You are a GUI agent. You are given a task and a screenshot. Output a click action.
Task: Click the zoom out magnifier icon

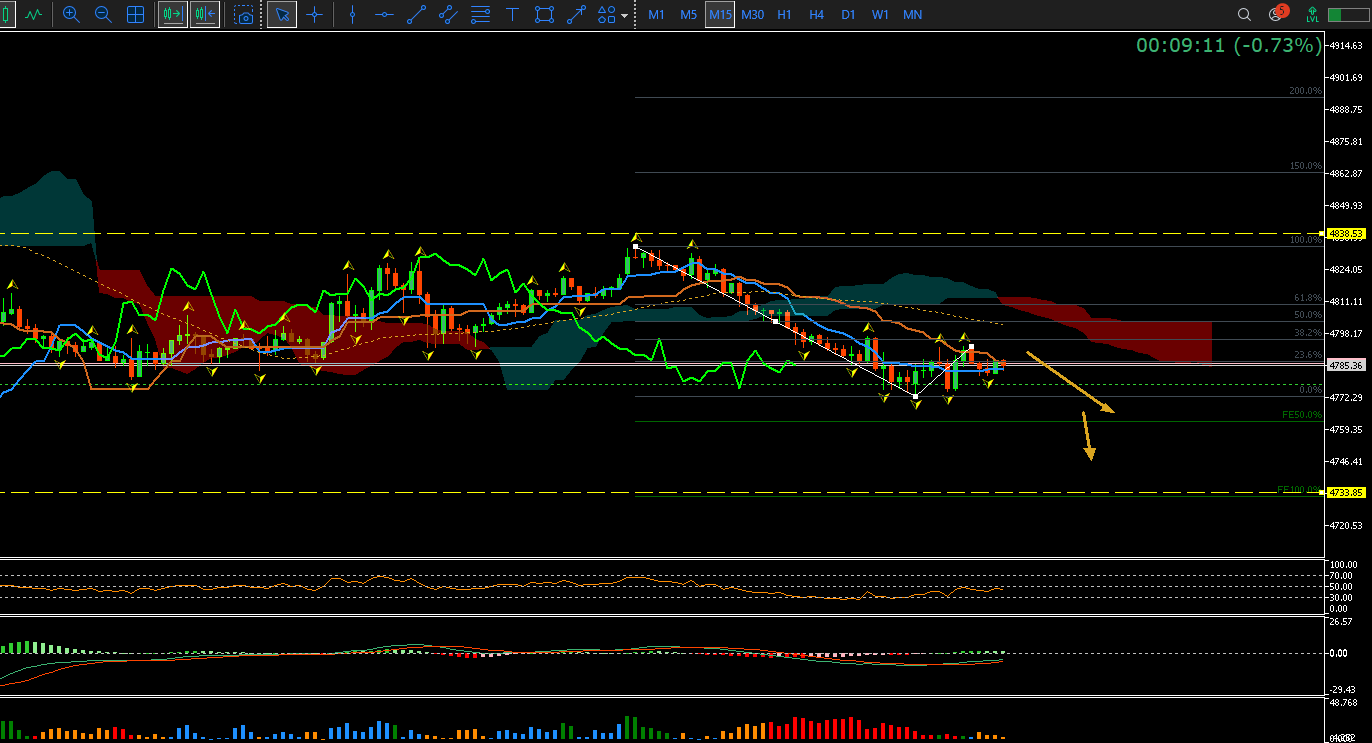(x=103, y=15)
